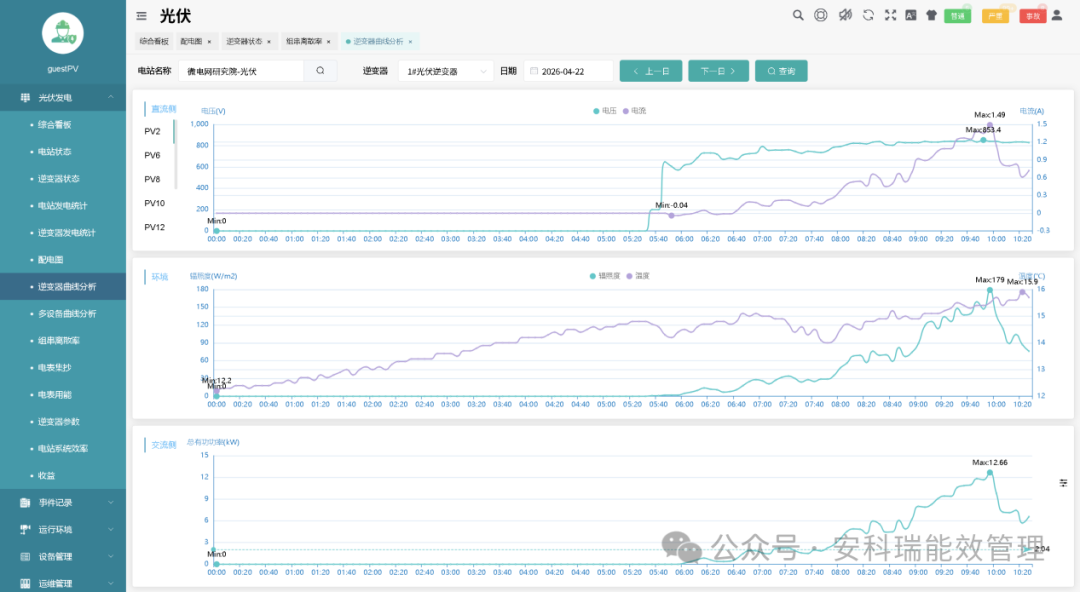Open the header search magnifier icon
1080x592 pixels.
[798, 15]
